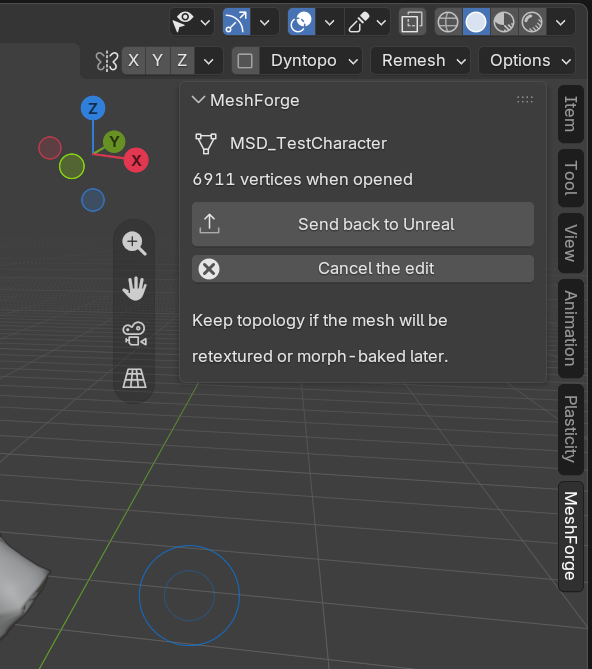Switch perspective/orthographic with grid icon

click(134, 378)
